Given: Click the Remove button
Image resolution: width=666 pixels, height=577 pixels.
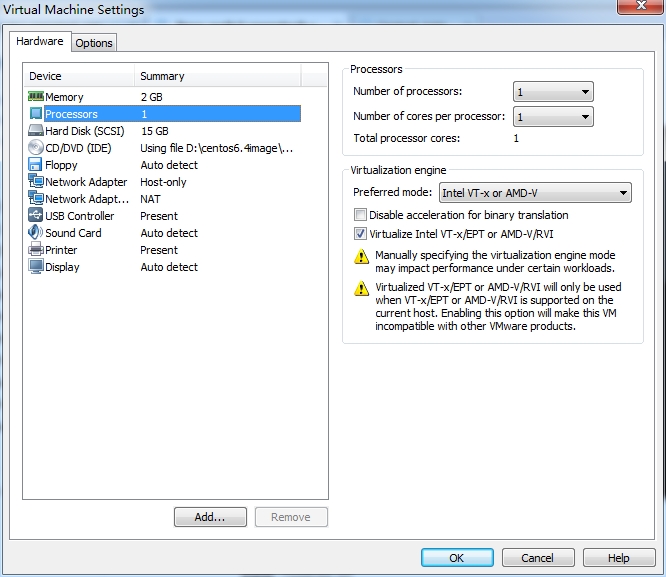Looking at the screenshot, I should click(291, 517).
